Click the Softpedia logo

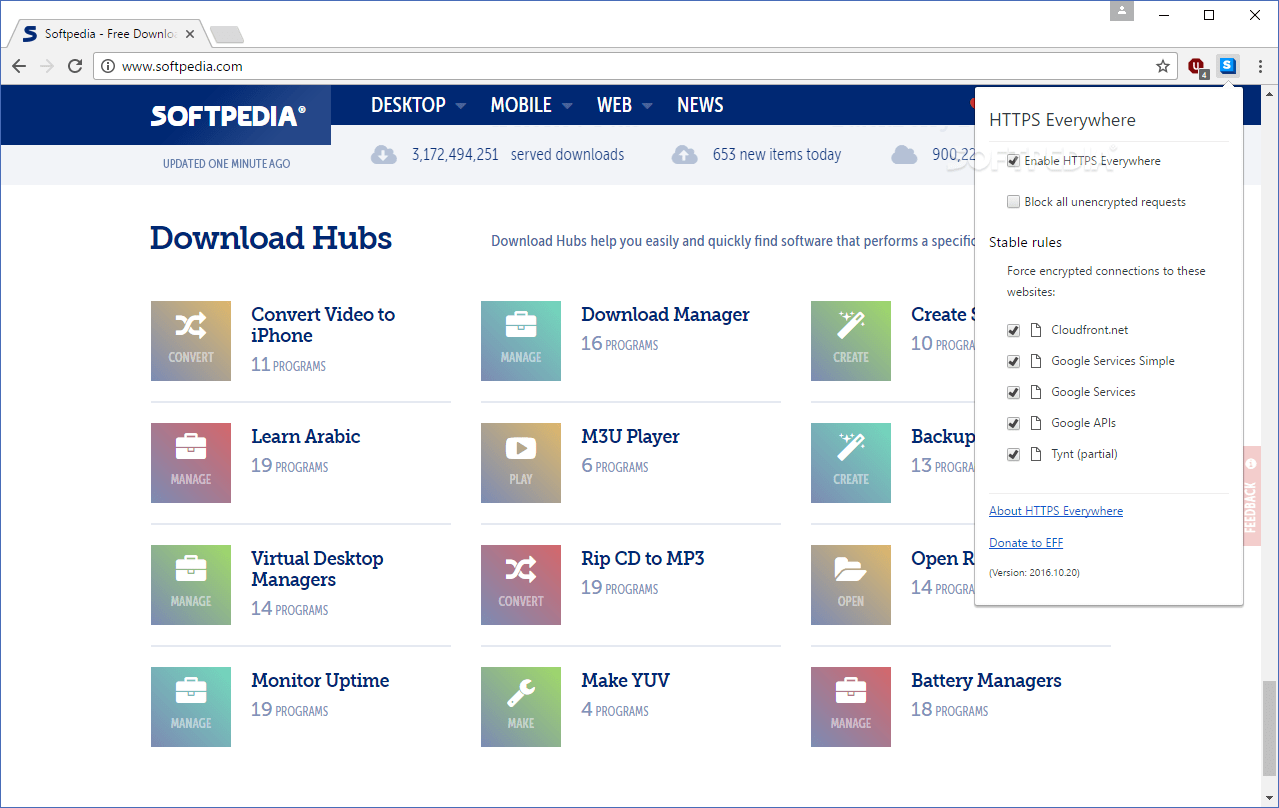tap(229, 116)
